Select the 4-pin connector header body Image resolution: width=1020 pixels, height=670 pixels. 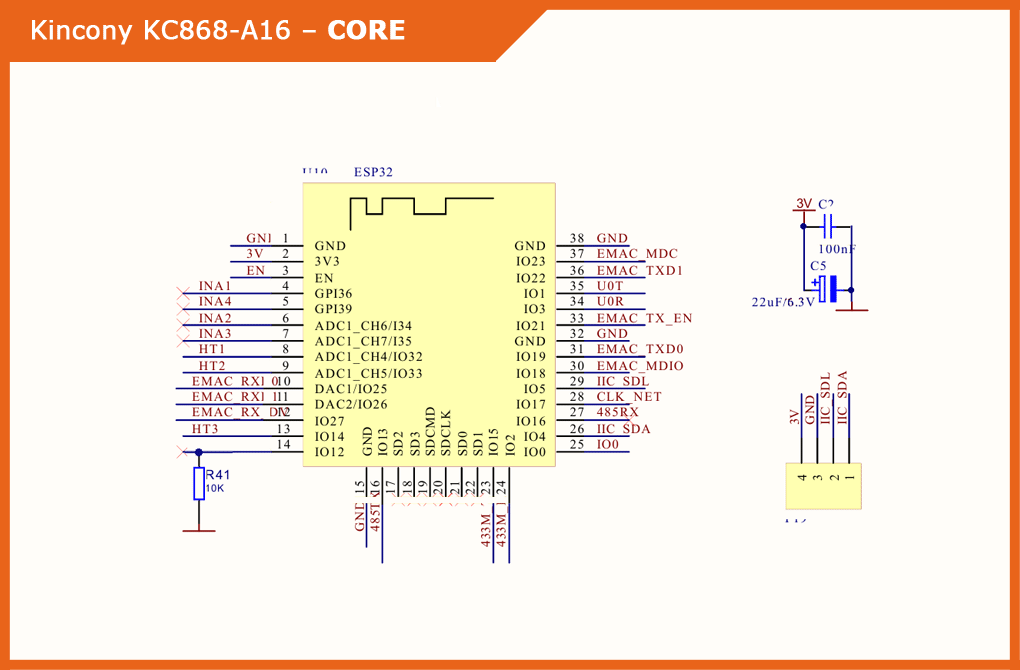tap(824, 485)
